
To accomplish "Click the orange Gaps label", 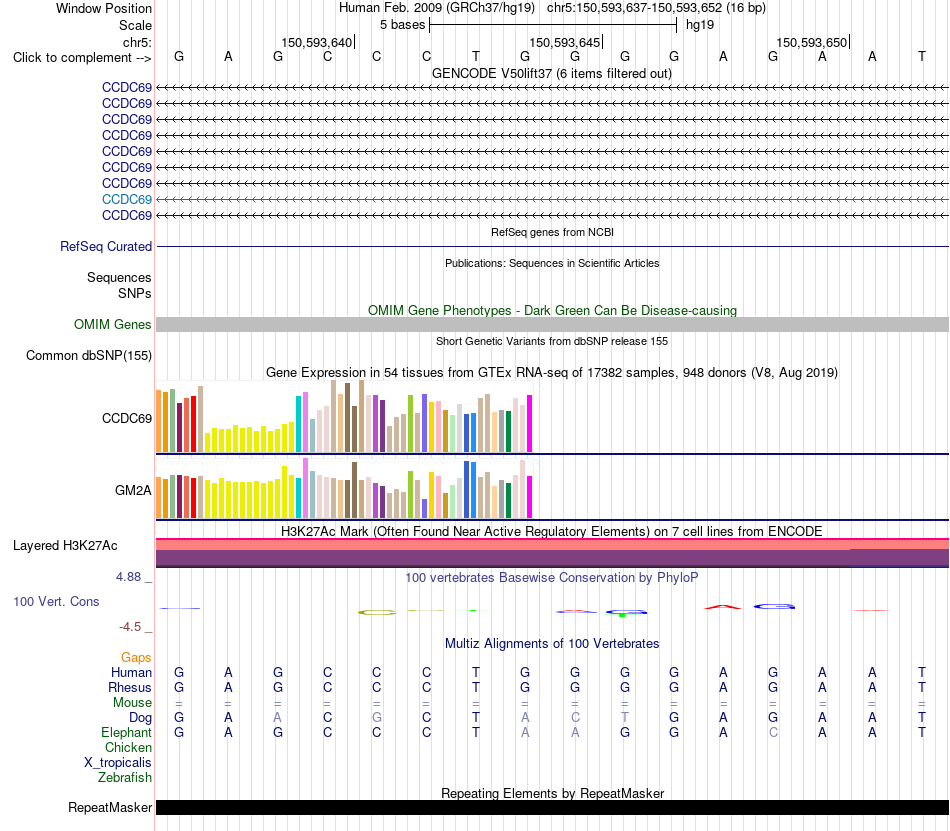I will [x=136, y=658].
